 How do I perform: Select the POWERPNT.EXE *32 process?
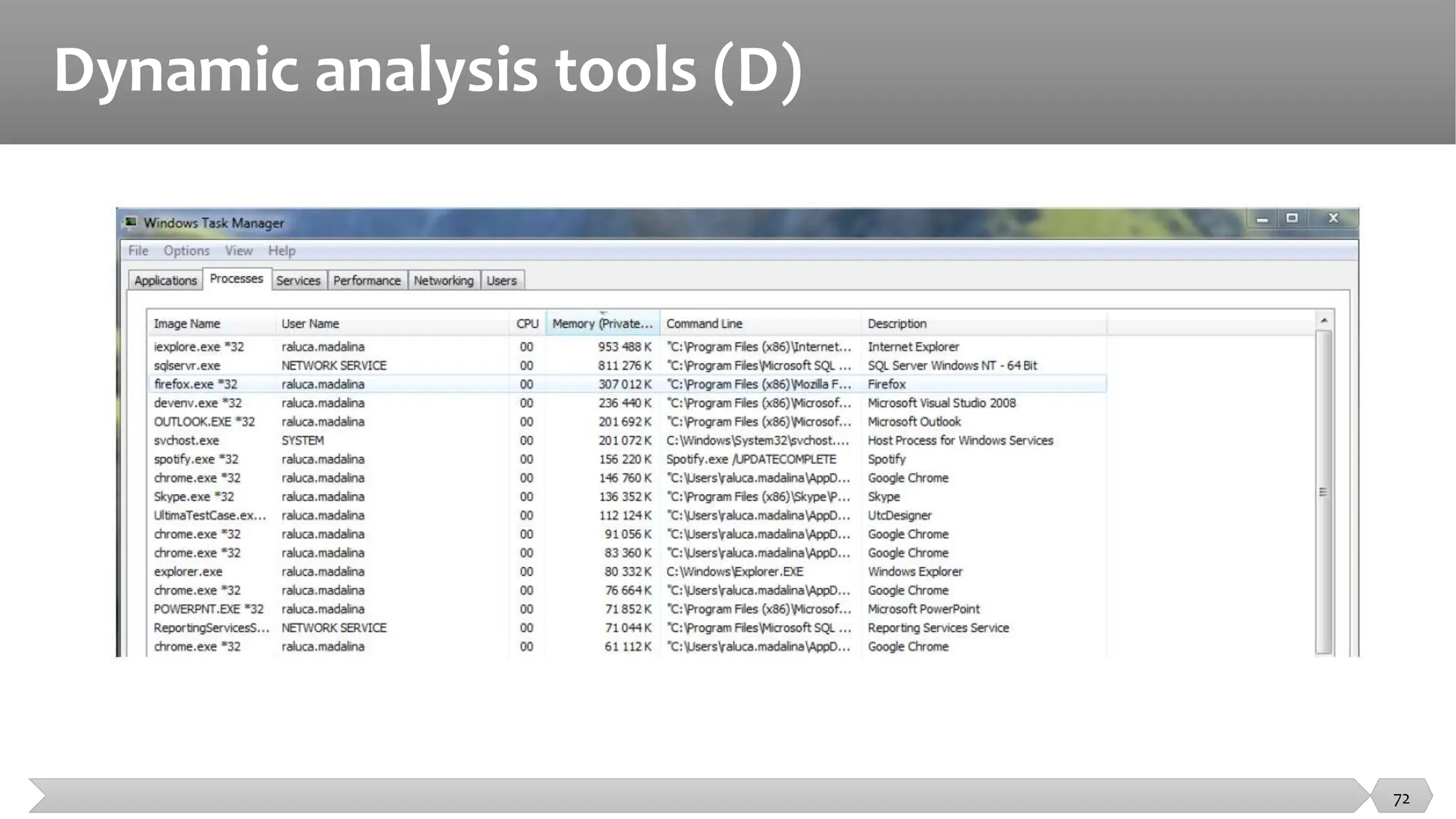pyautogui.click(x=627, y=609)
